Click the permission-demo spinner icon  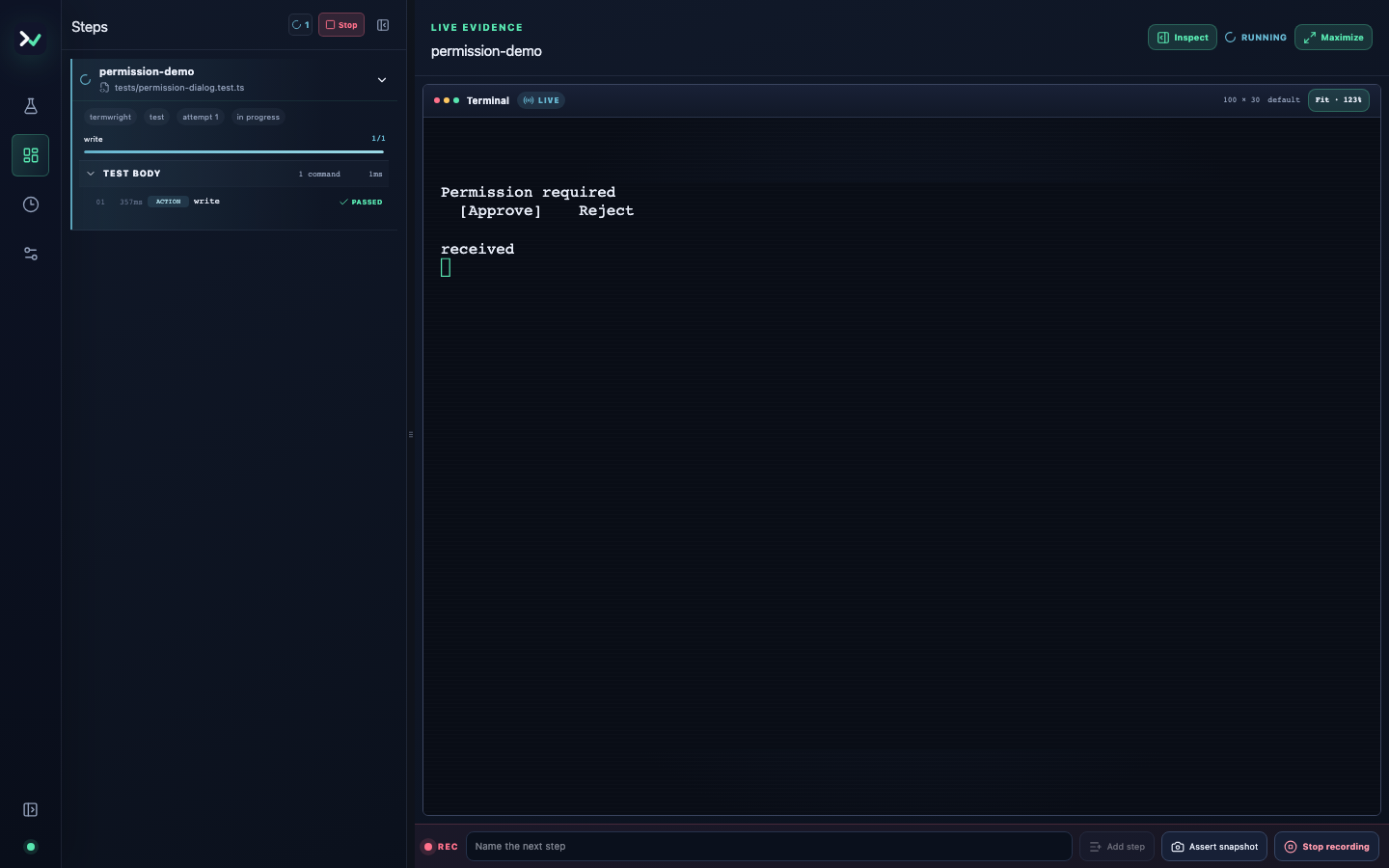coord(86,80)
